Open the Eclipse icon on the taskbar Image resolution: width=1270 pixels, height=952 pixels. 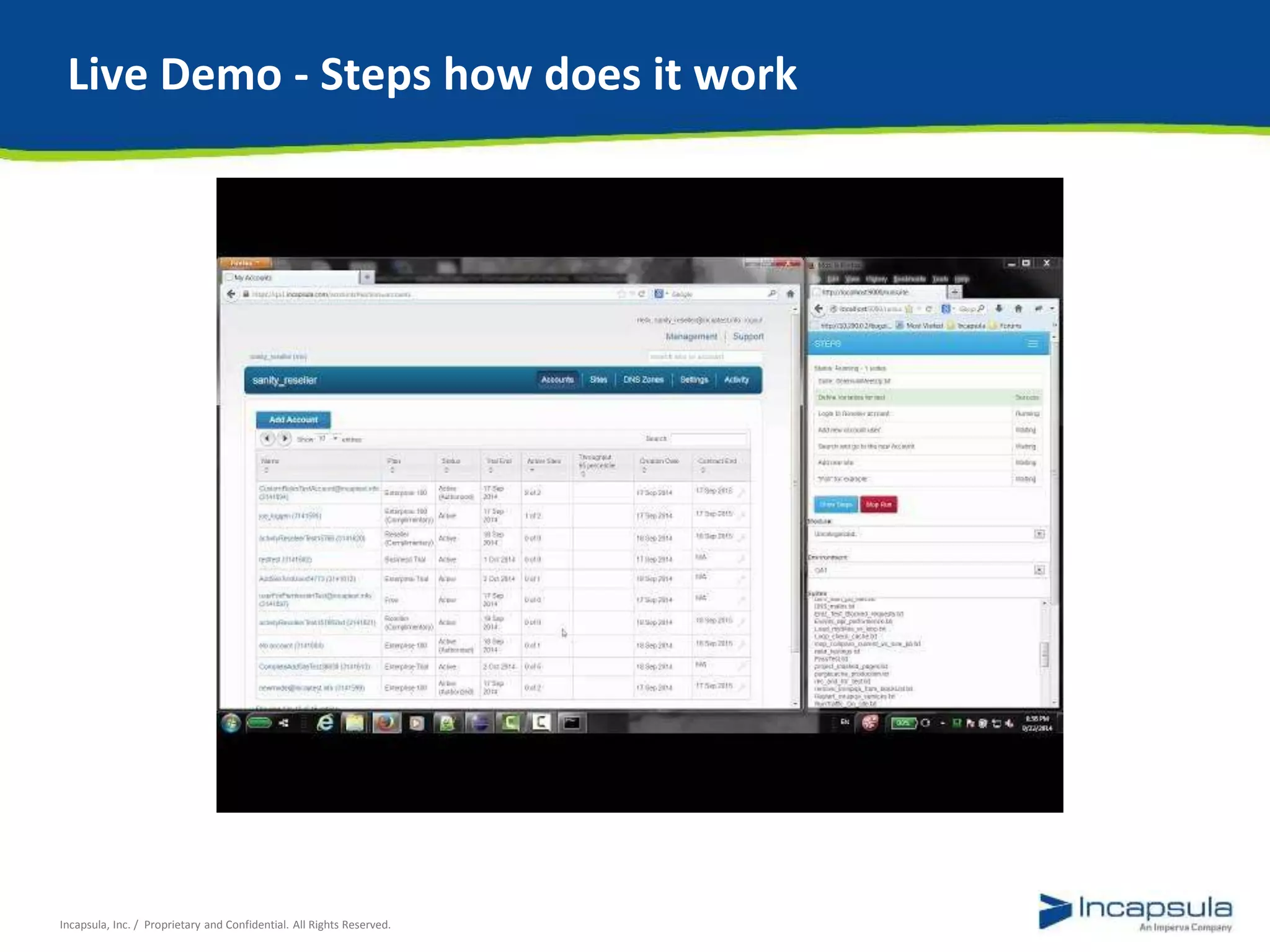pyautogui.click(x=480, y=723)
